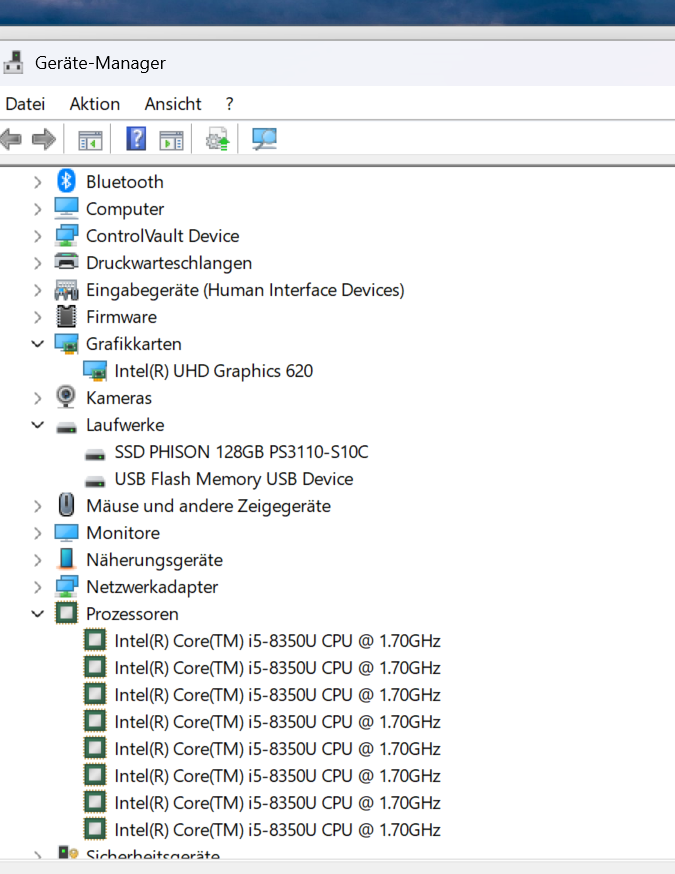The image size is (675, 874).
Task: Click the USB Flash Memory drive icon
Action: [95, 482]
